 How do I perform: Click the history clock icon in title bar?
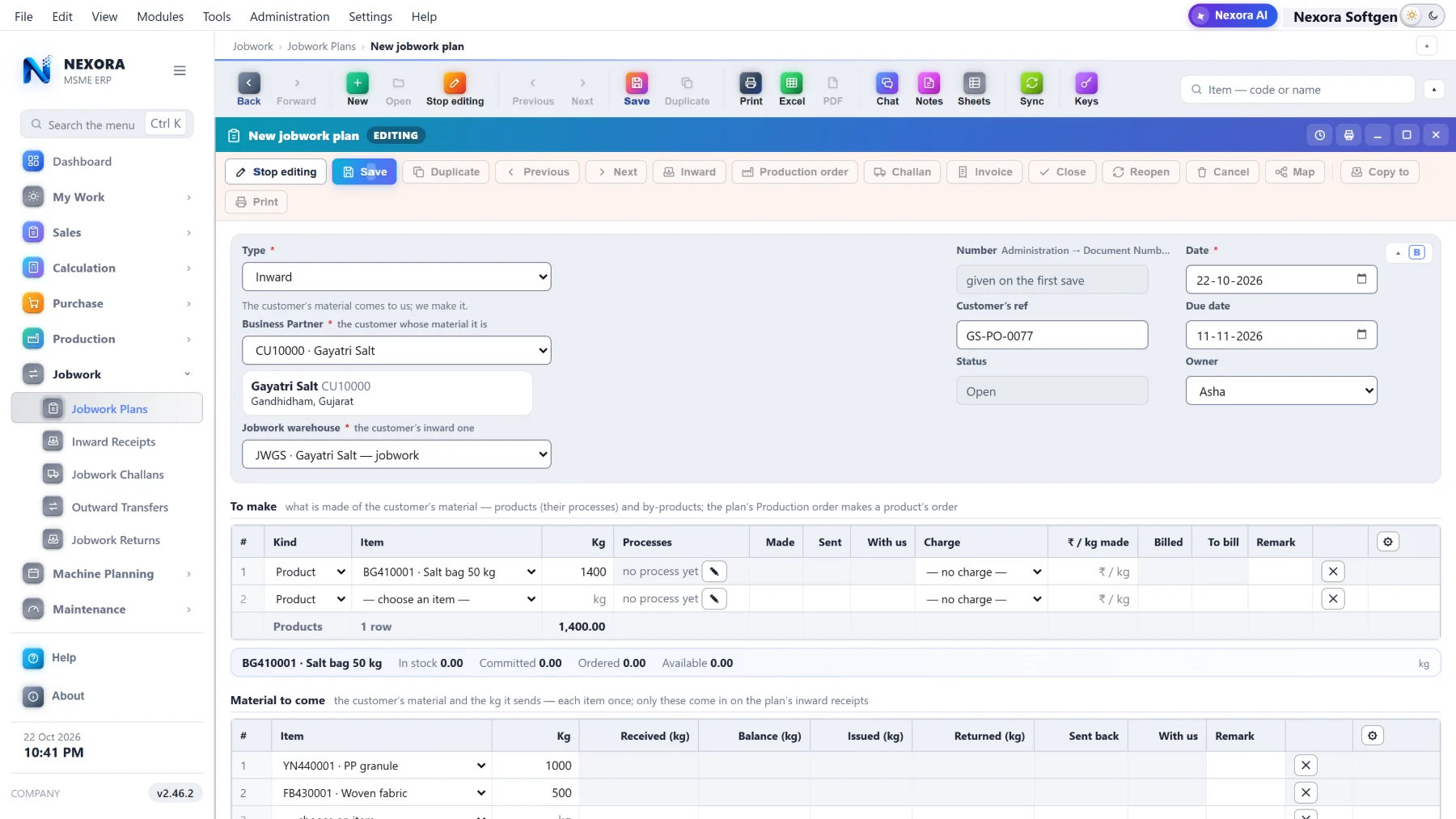coord(1319,135)
